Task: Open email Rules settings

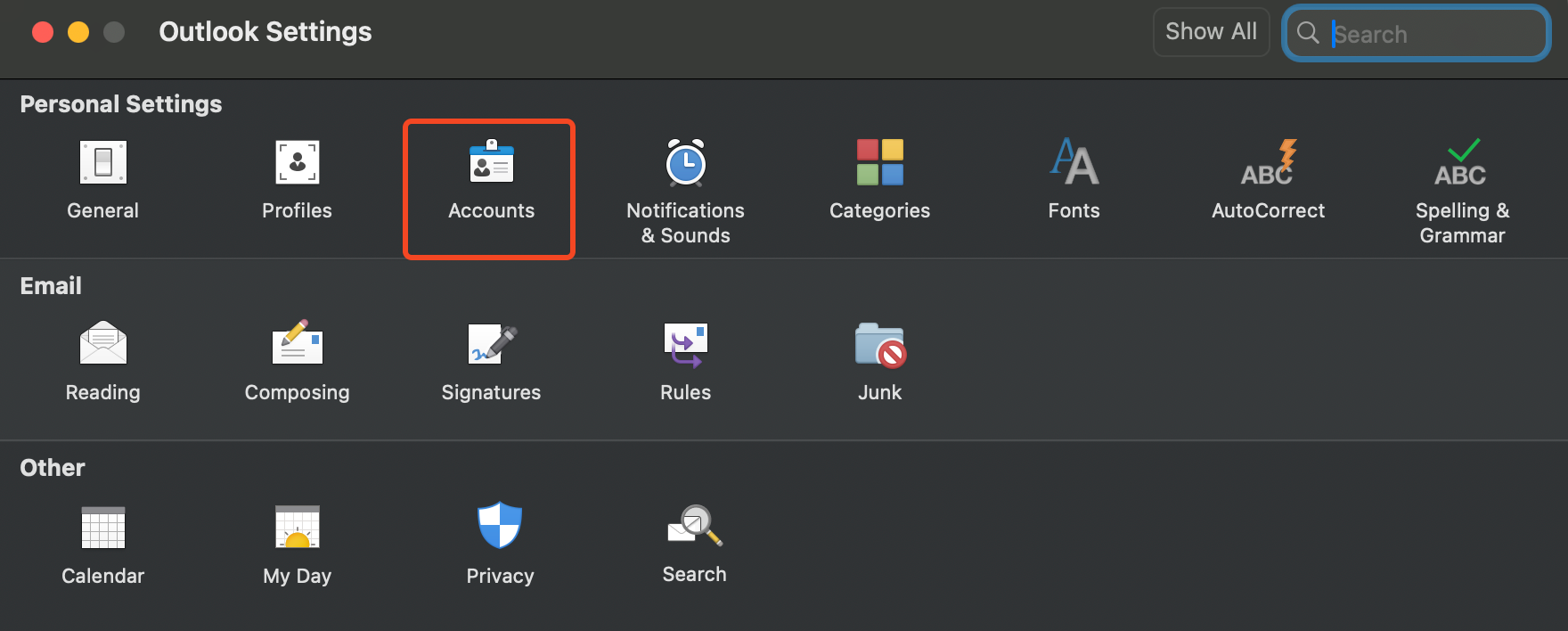Action: coord(685,361)
